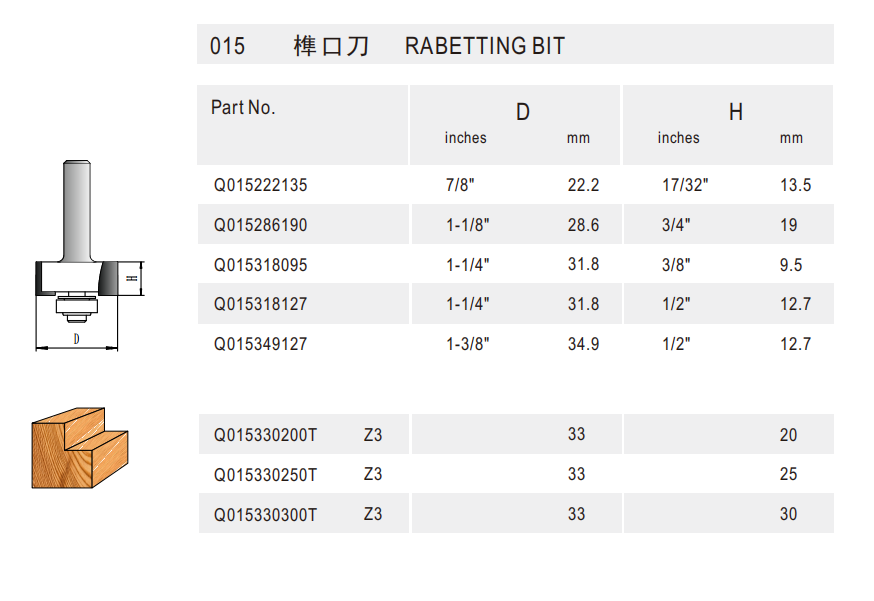Click the Part No. column header
This screenshot has height=601, width=874.
click(243, 108)
